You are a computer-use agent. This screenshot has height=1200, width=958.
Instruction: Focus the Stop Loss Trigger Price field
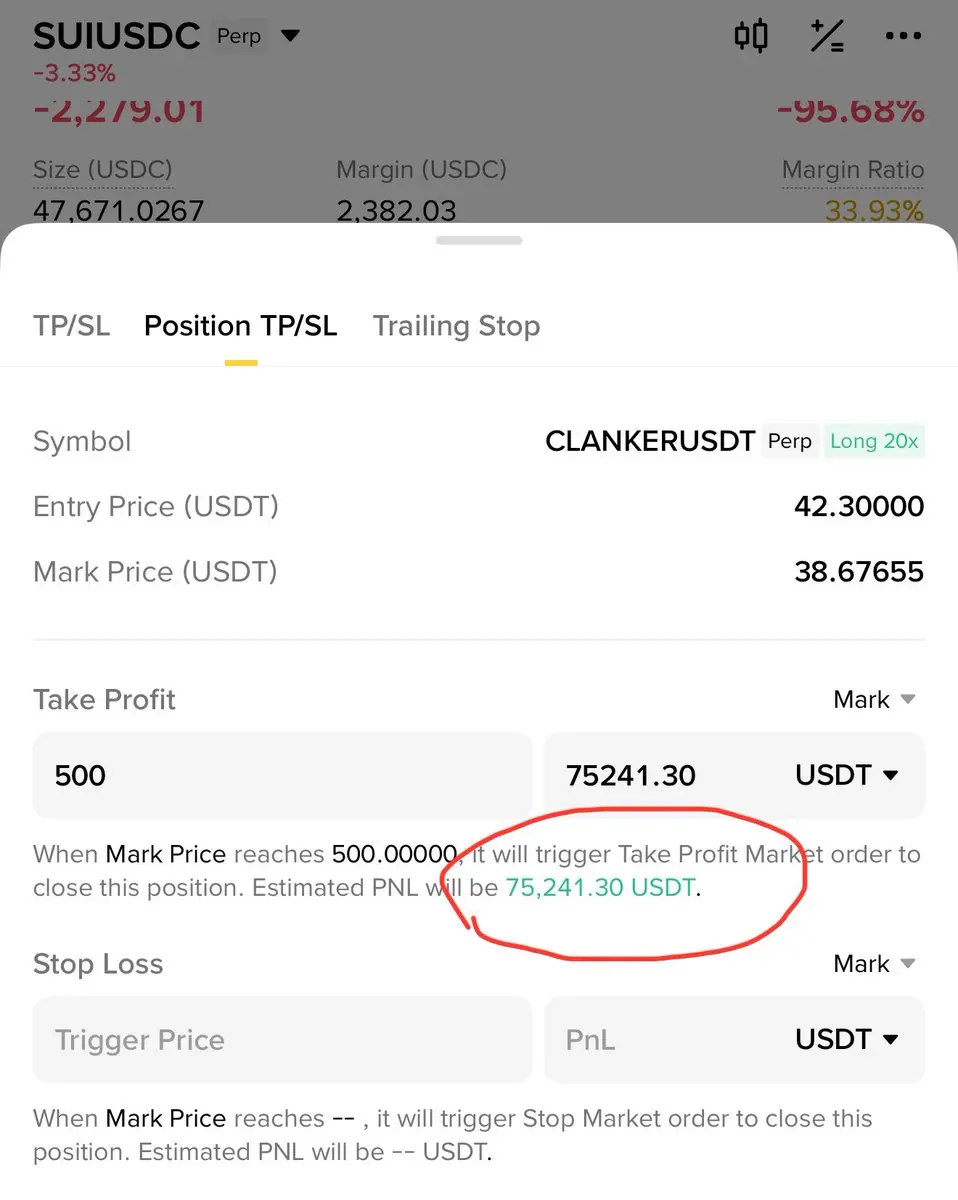(282, 1039)
